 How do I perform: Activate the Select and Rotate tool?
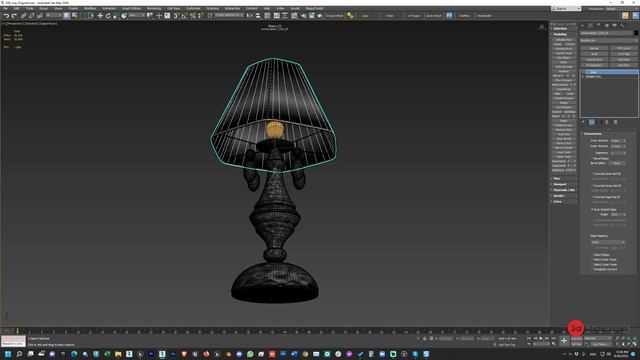pyautogui.click(x=108, y=16)
